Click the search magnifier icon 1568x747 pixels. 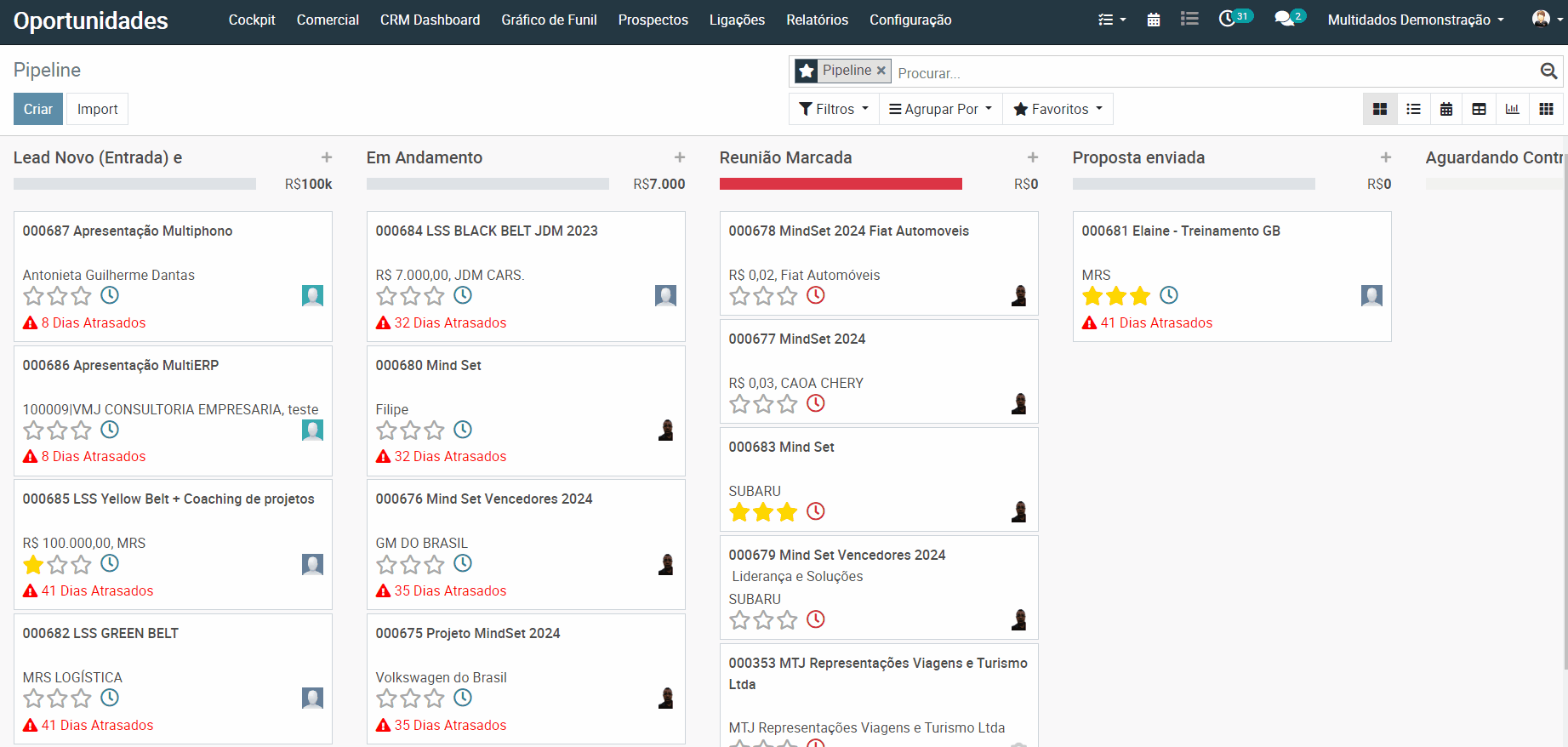tap(1548, 71)
